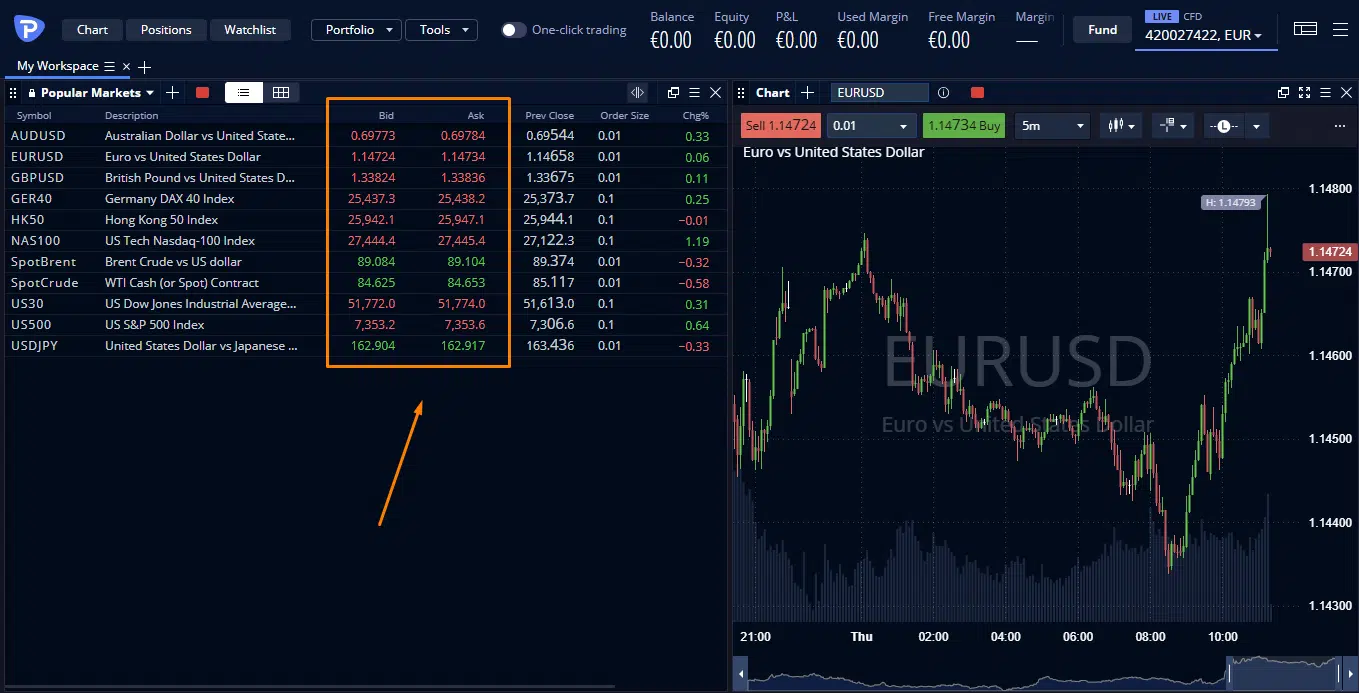This screenshot has height=693, width=1359.
Task: Open the drawing tools crosshair dropdown
Action: click(x=1172, y=126)
